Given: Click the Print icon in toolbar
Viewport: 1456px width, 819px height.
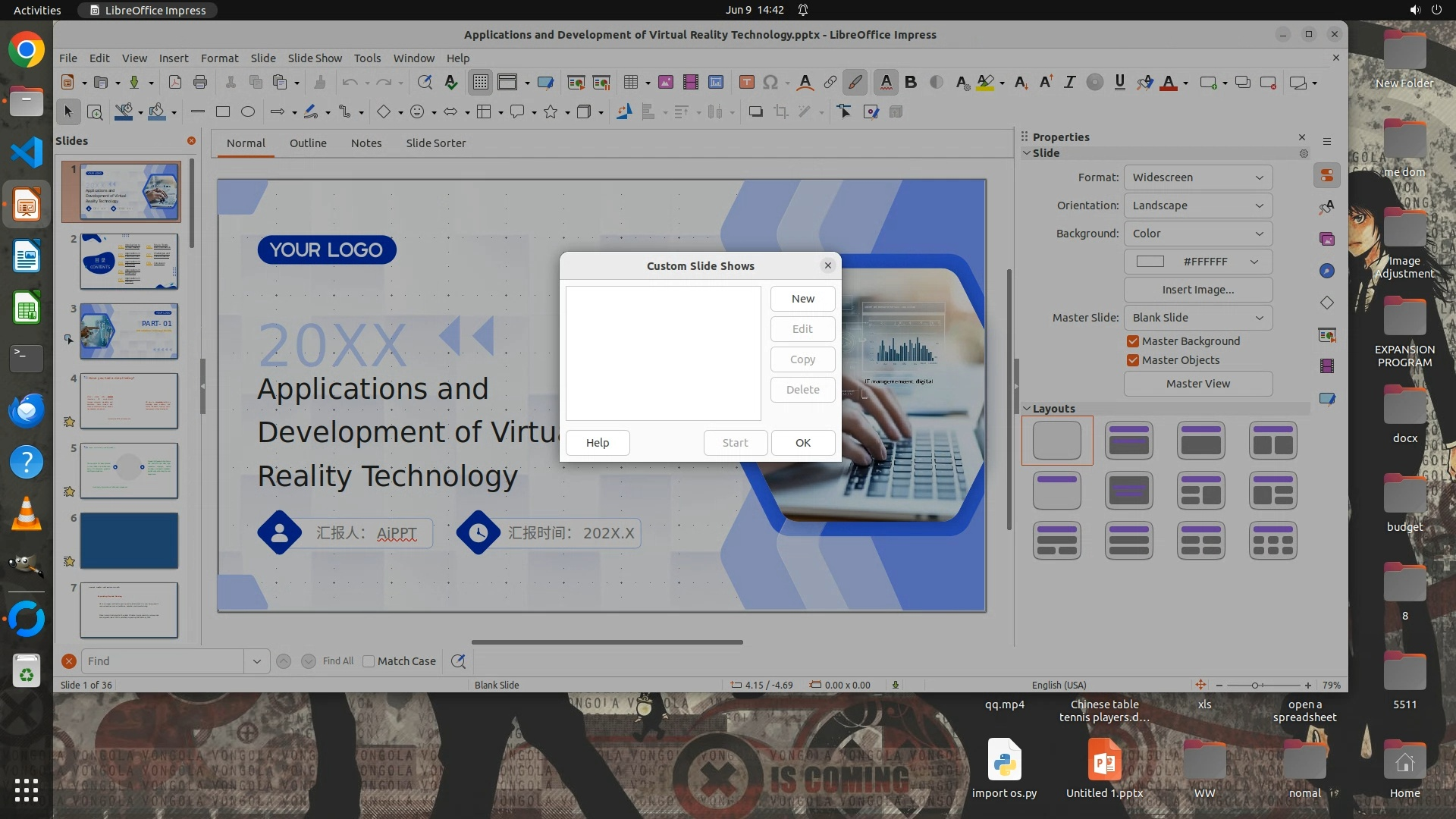Looking at the screenshot, I should tap(200, 82).
